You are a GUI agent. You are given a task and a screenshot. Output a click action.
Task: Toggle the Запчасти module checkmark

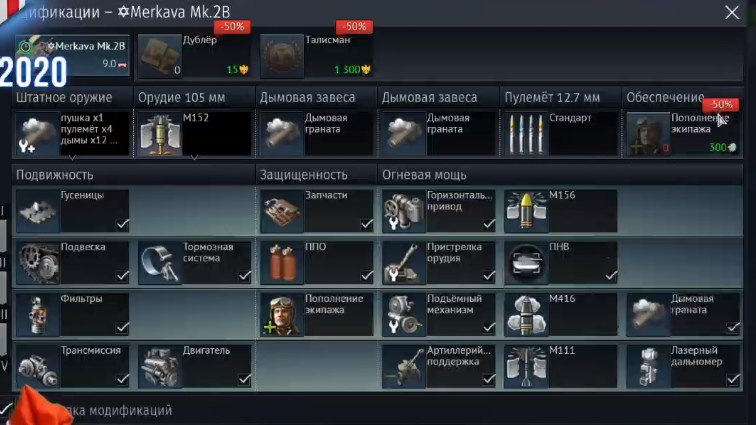366,224
